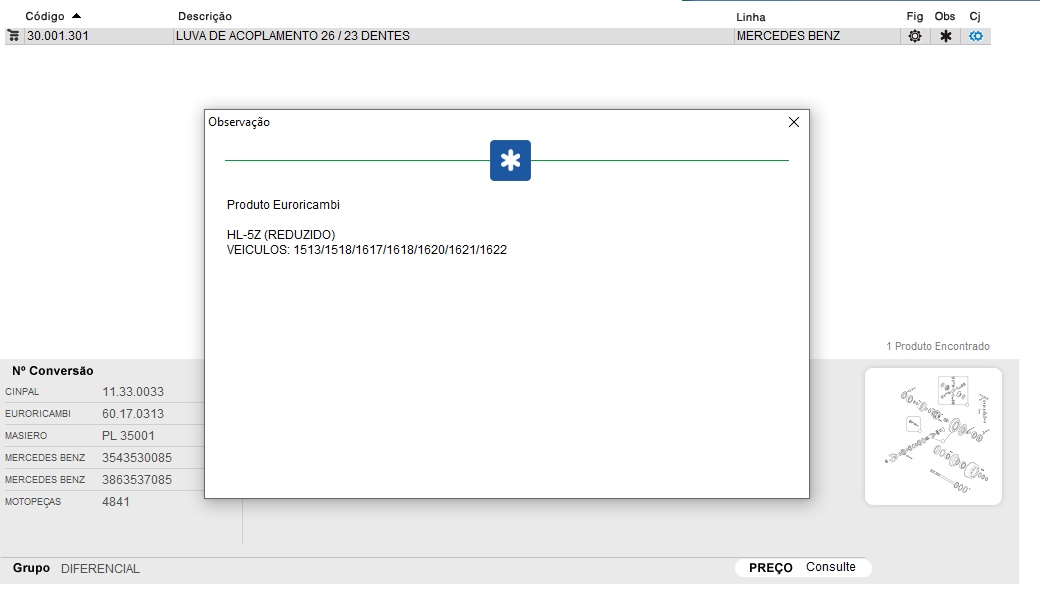Click the Linha column header

point(750,17)
